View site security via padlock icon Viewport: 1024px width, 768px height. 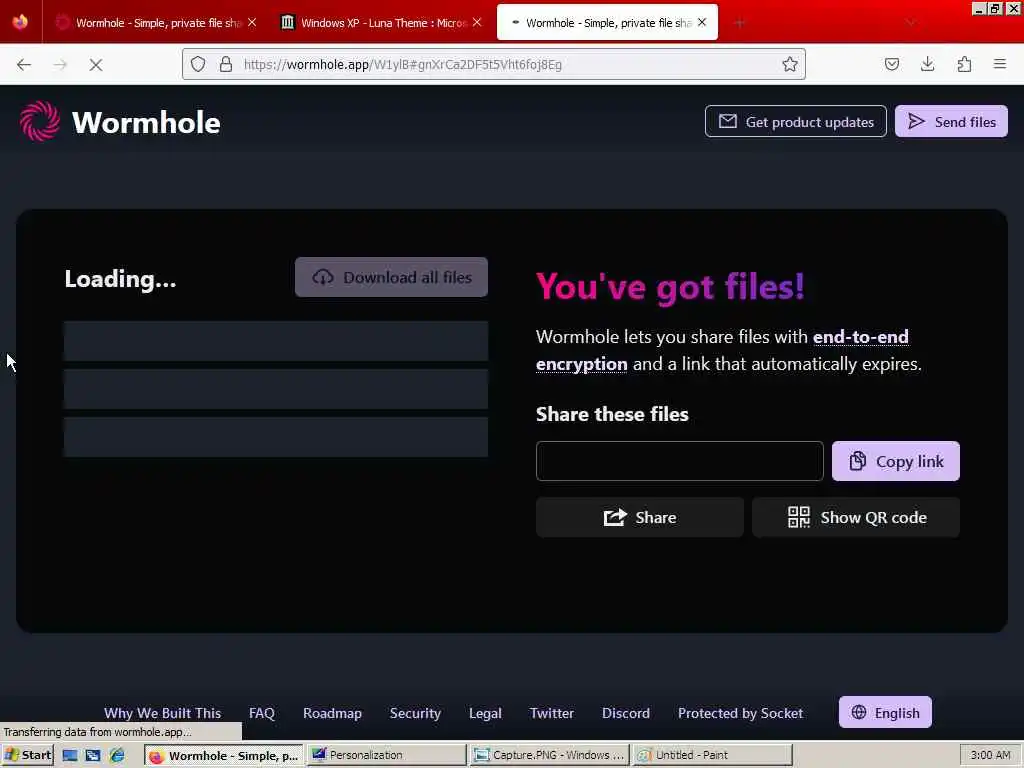tap(226, 64)
